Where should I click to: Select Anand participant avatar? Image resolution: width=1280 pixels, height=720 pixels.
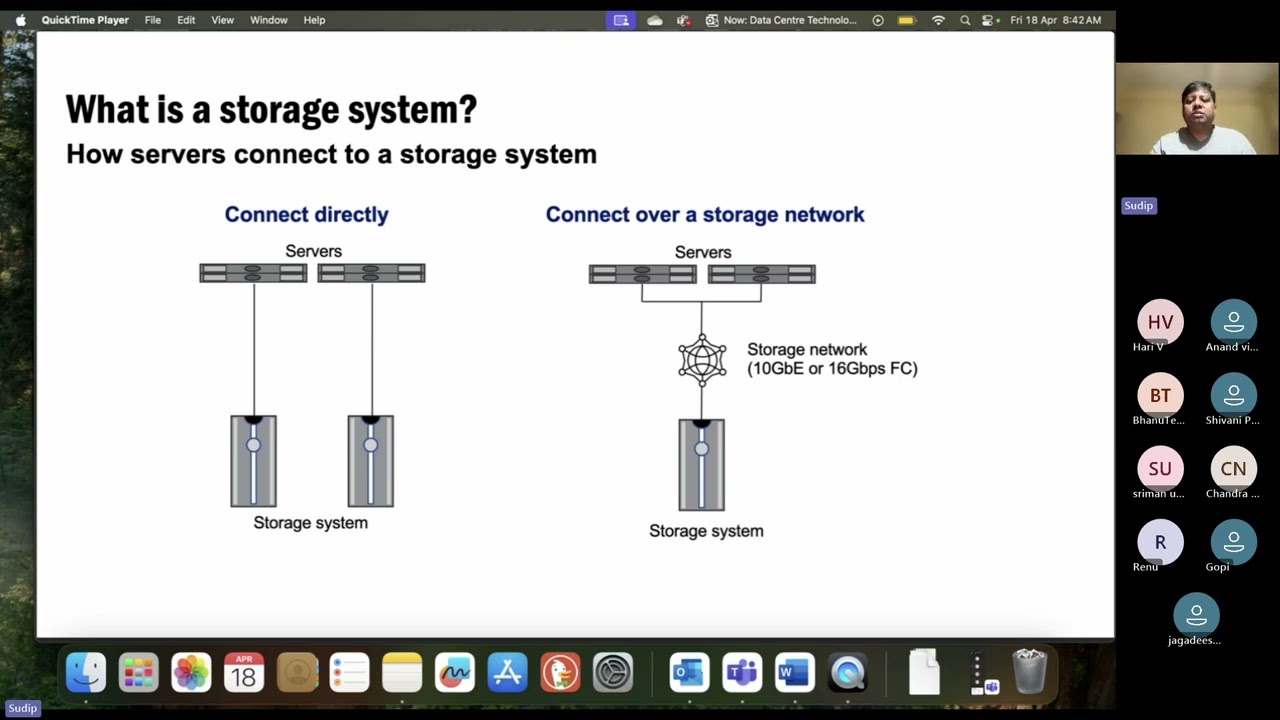point(1234,322)
